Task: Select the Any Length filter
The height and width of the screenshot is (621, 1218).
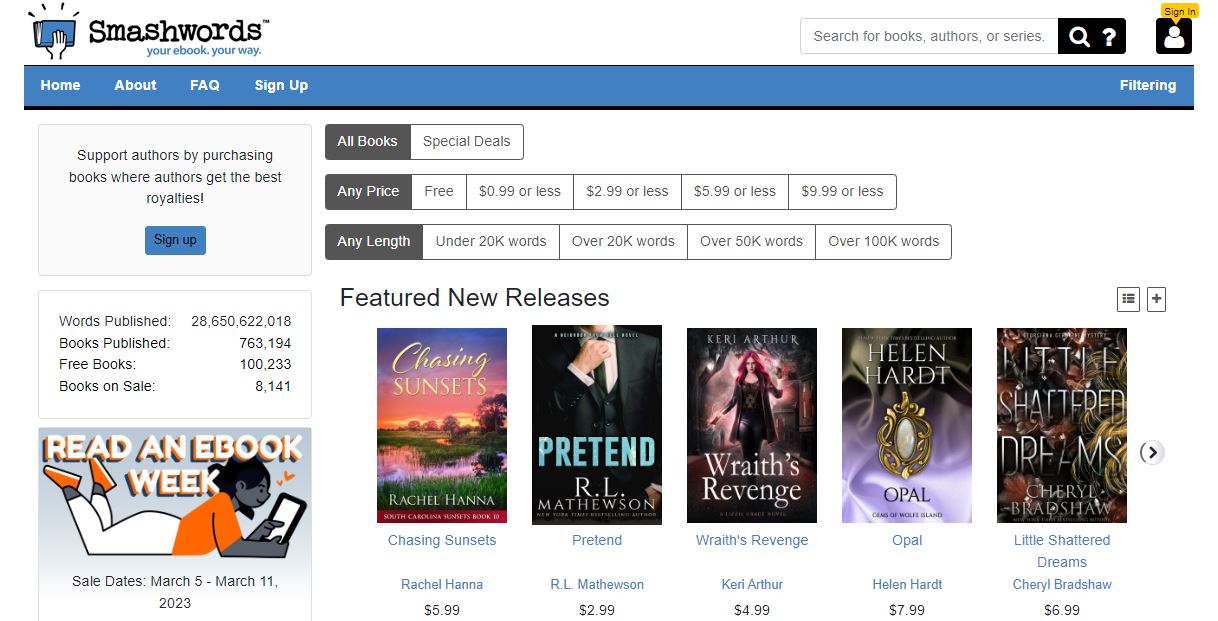Action: (374, 242)
